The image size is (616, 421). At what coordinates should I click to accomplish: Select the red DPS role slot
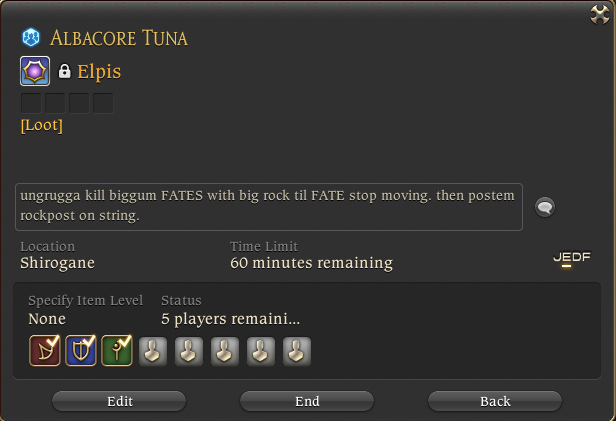pyautogui.click(x=45, y=351)
